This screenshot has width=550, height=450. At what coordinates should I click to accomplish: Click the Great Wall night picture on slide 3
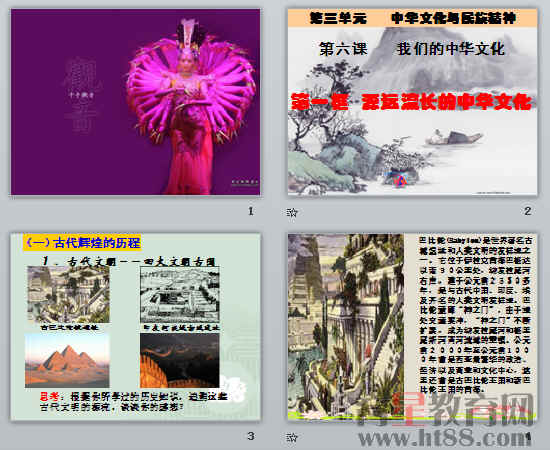click(180, 360)
